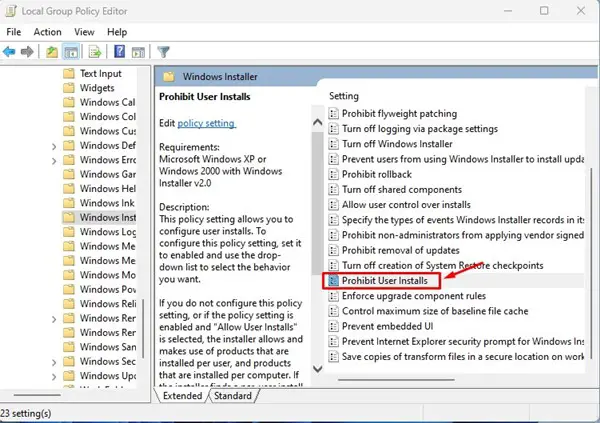Open the Help menu
Screen dimensions: 600x423
point(117,32)
